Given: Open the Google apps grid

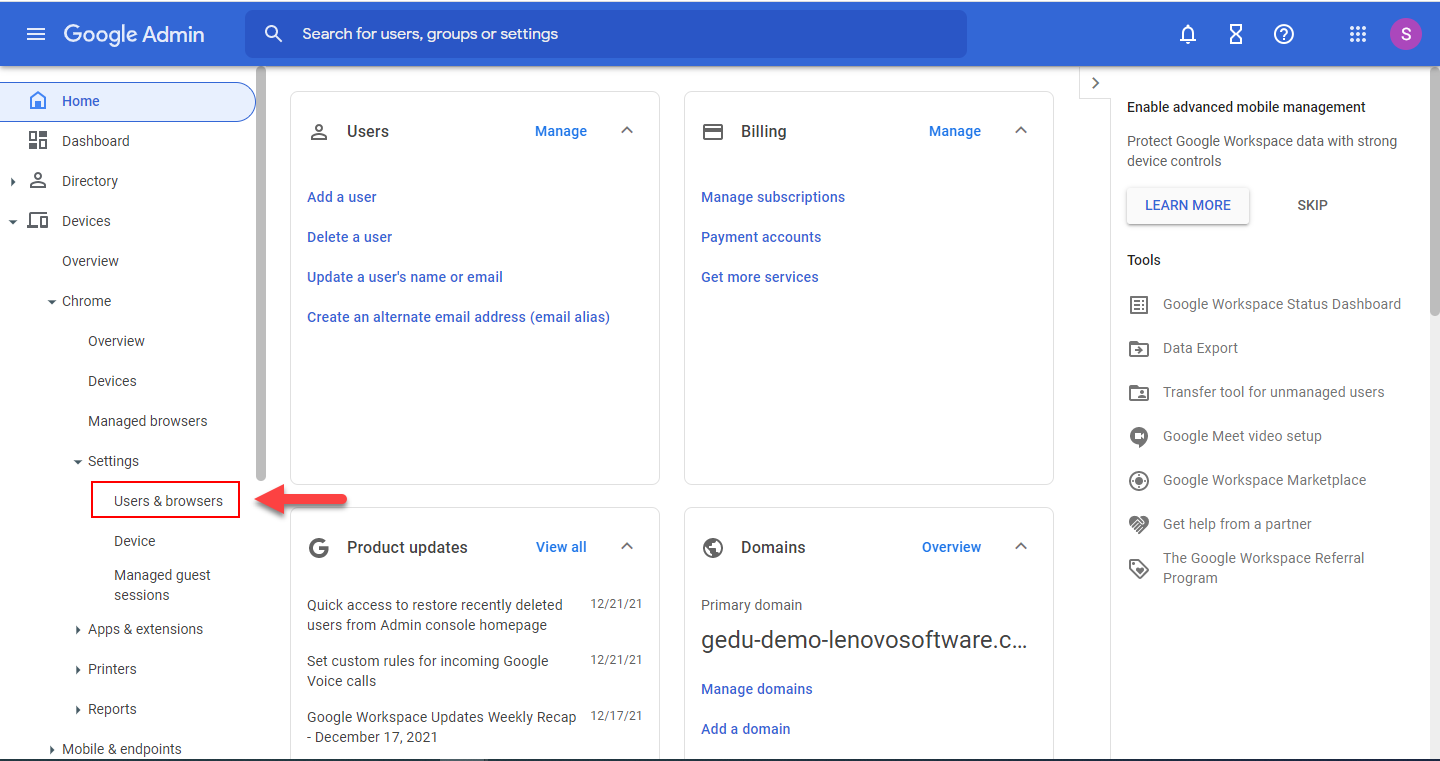Looking at the screenshot, I should pos(1358,34).
